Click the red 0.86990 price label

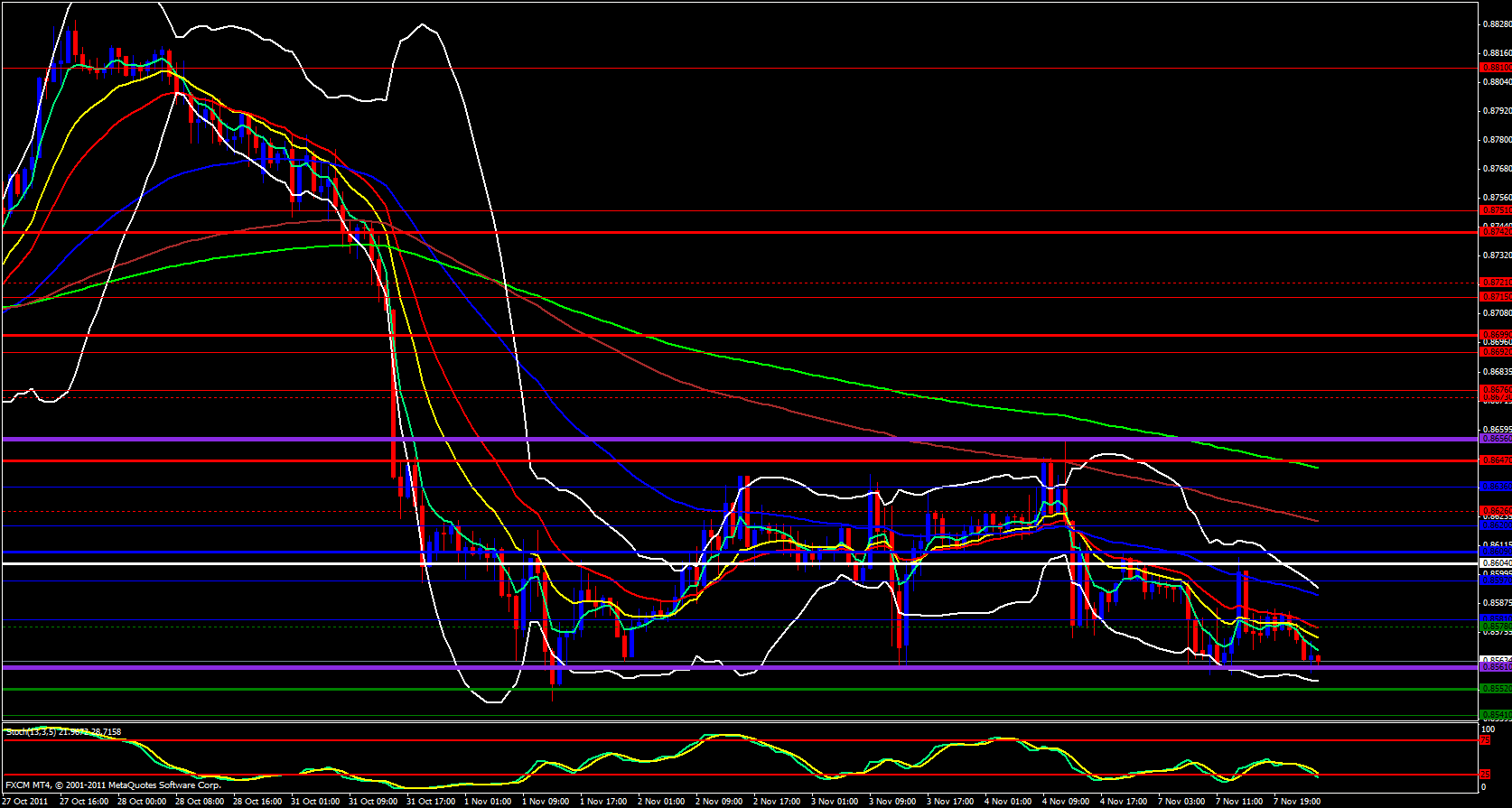click(1496, 335)
